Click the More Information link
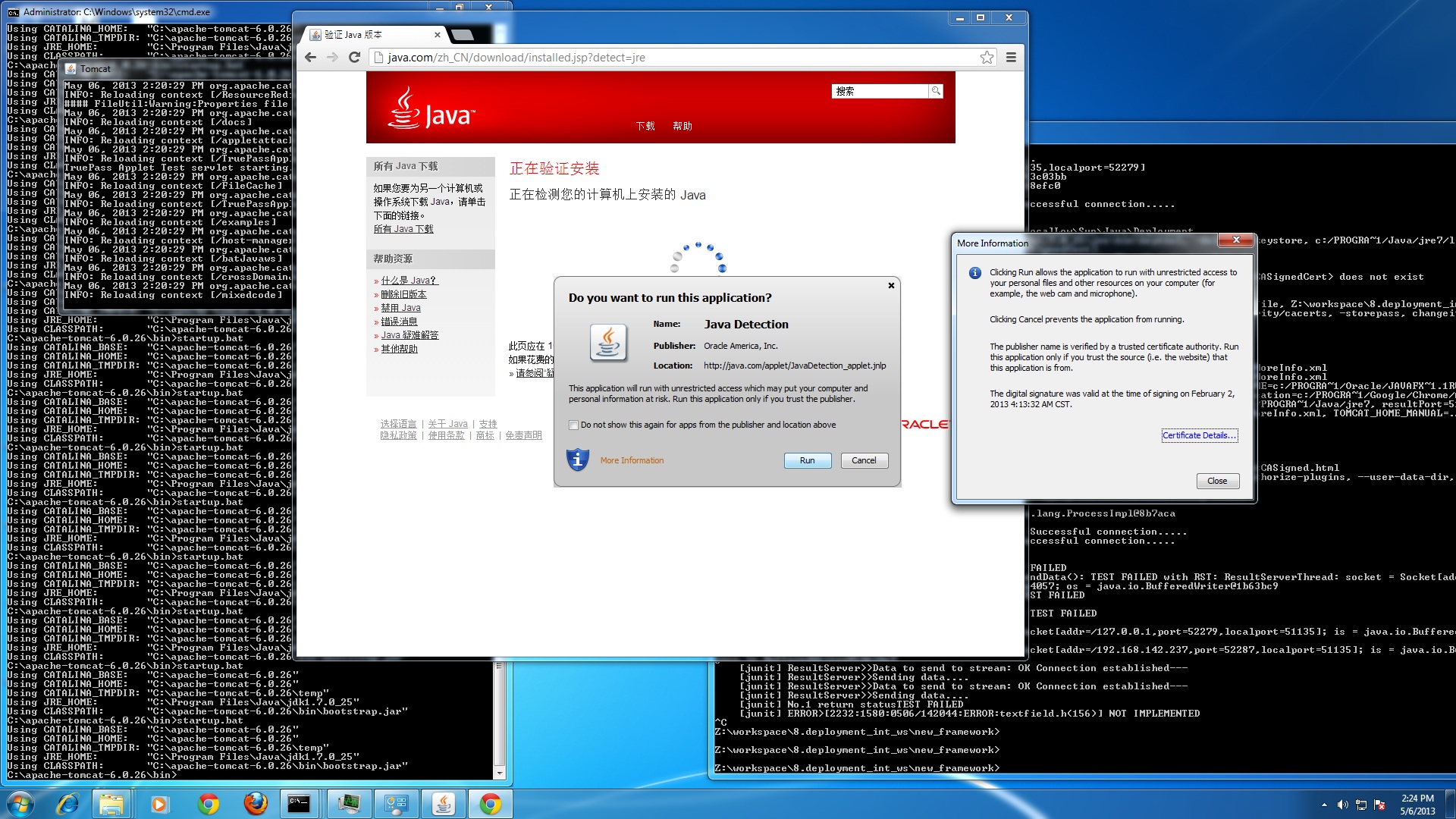 pos(632,460)
